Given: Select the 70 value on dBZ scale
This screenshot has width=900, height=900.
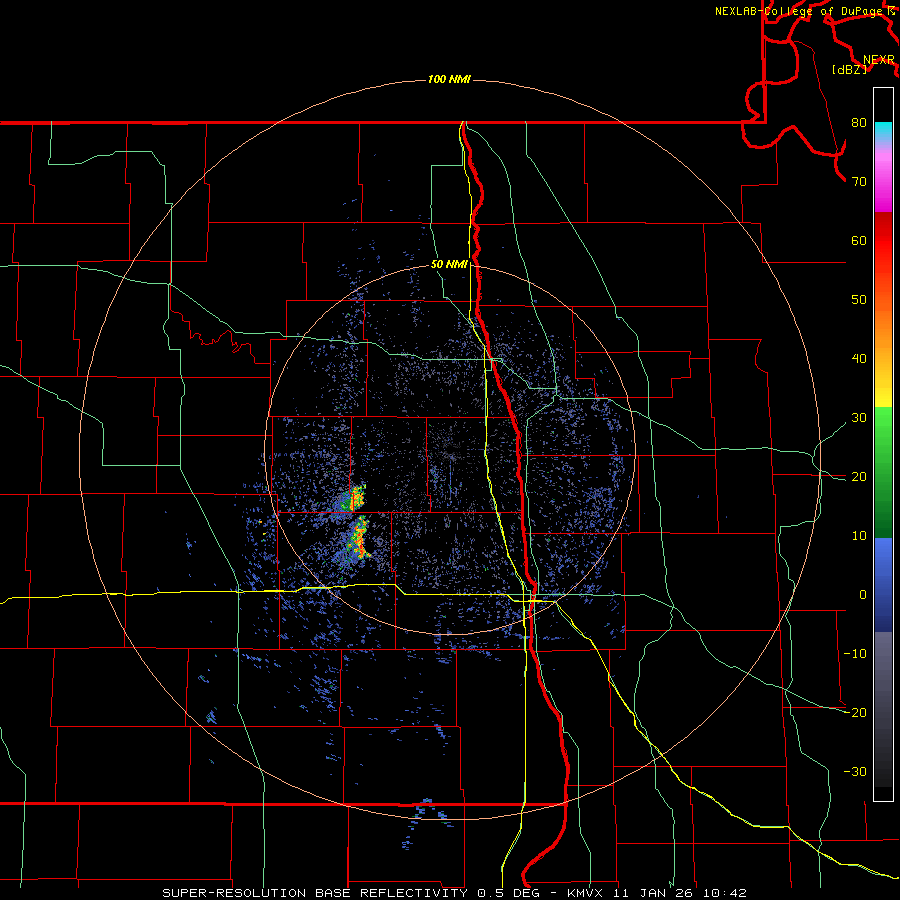Looking at the screenshot, I should (x=859, y=182).
